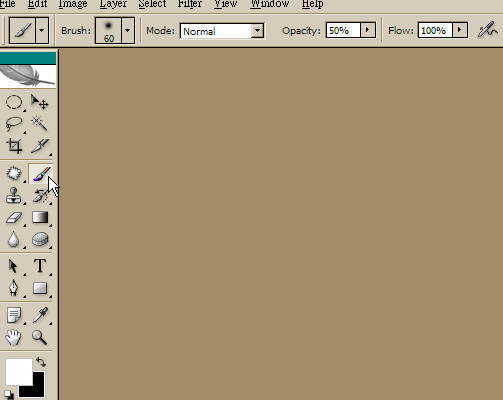
Task: Select the Notes tool
Action: (14, 315)
